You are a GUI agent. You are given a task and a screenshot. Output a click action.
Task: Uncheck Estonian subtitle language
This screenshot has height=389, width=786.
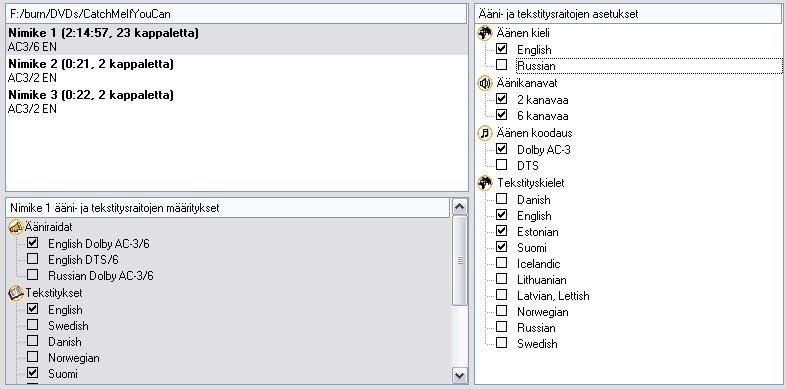[501, 231]
